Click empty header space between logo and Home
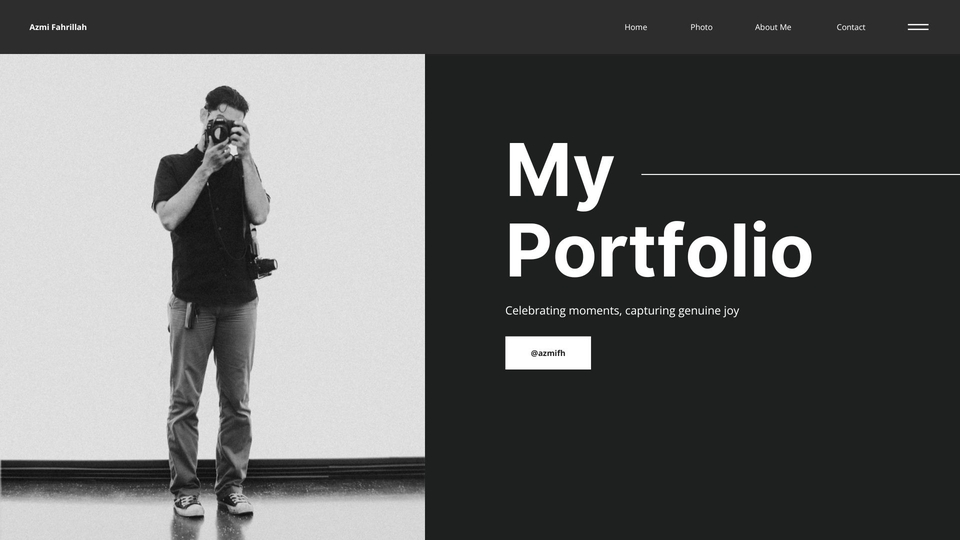960x540 pixels. [355, 27]
